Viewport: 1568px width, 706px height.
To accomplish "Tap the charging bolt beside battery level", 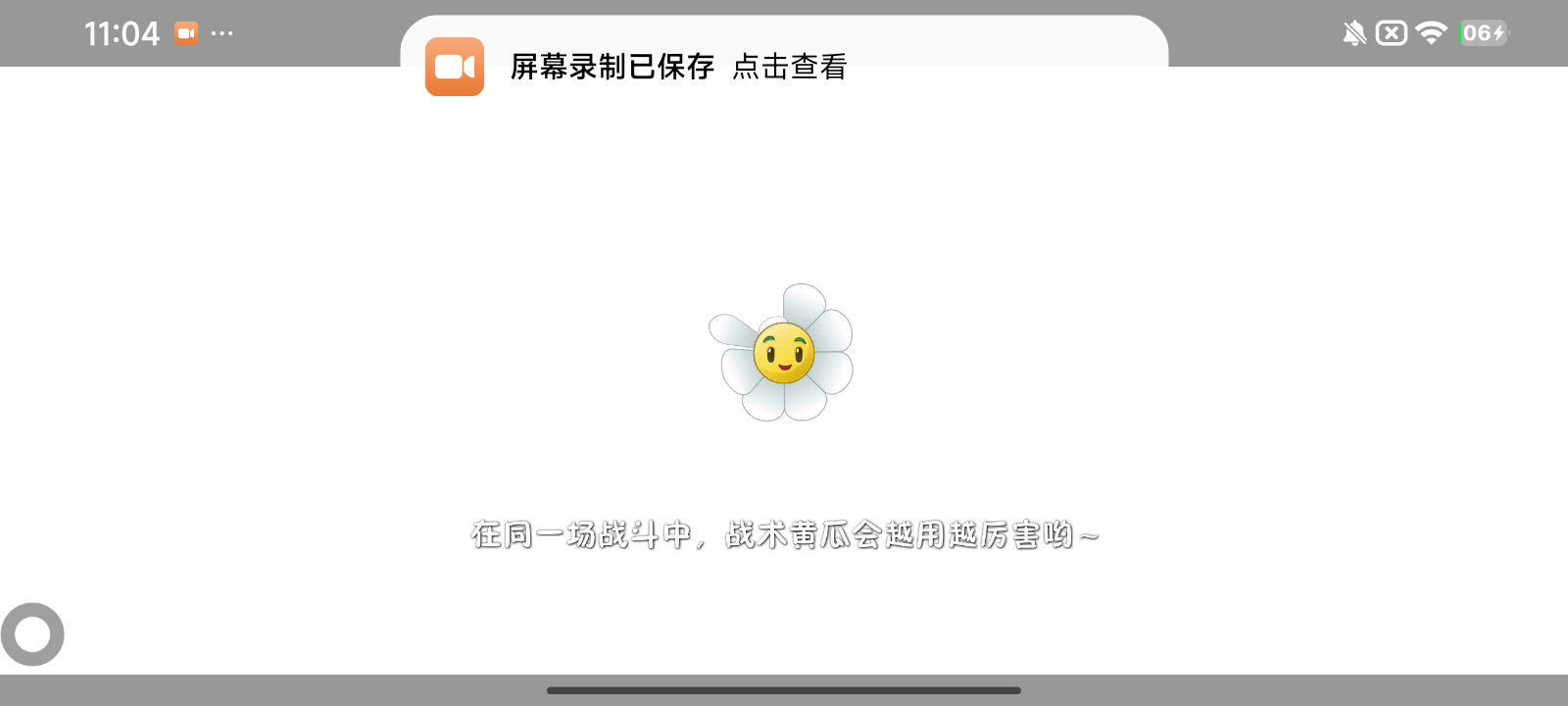I will pyautogui.click(x=1498, y=33).
